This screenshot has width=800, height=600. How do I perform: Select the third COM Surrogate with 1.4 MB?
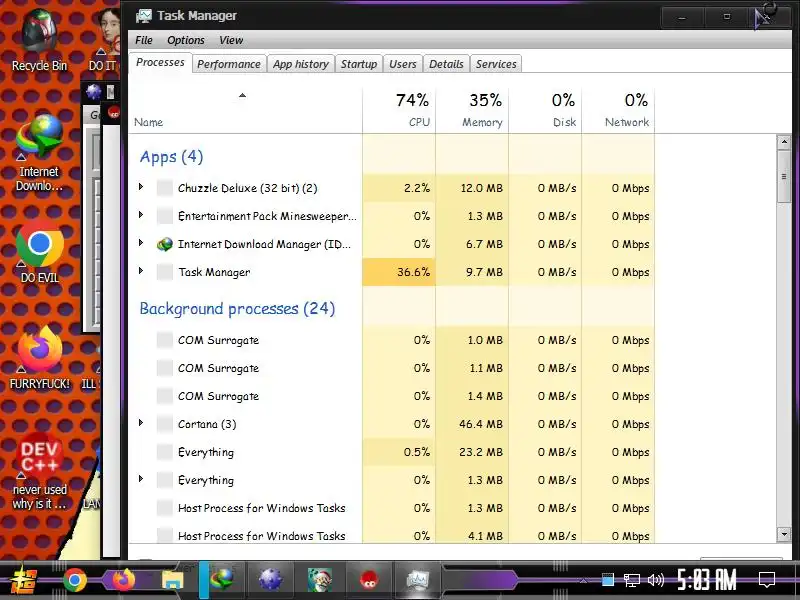[391, 396]
